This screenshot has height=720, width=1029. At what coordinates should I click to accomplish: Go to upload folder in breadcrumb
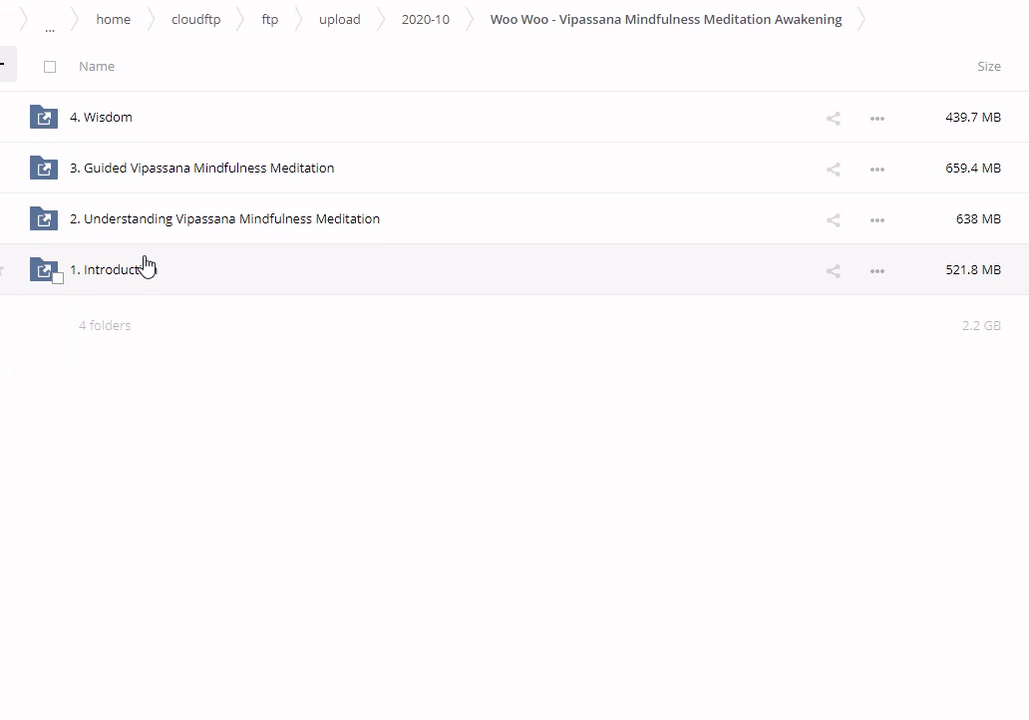click(x=339, y=20)
